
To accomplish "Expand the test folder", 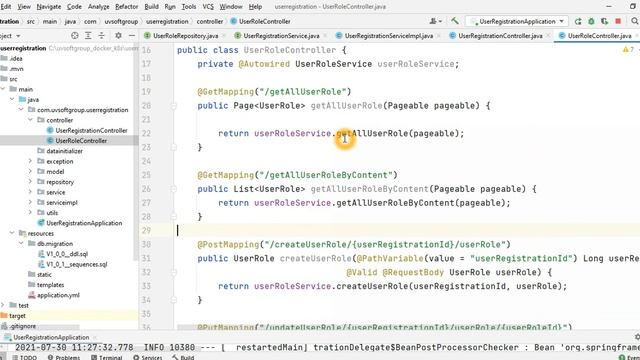I will [x=3, y=305].
